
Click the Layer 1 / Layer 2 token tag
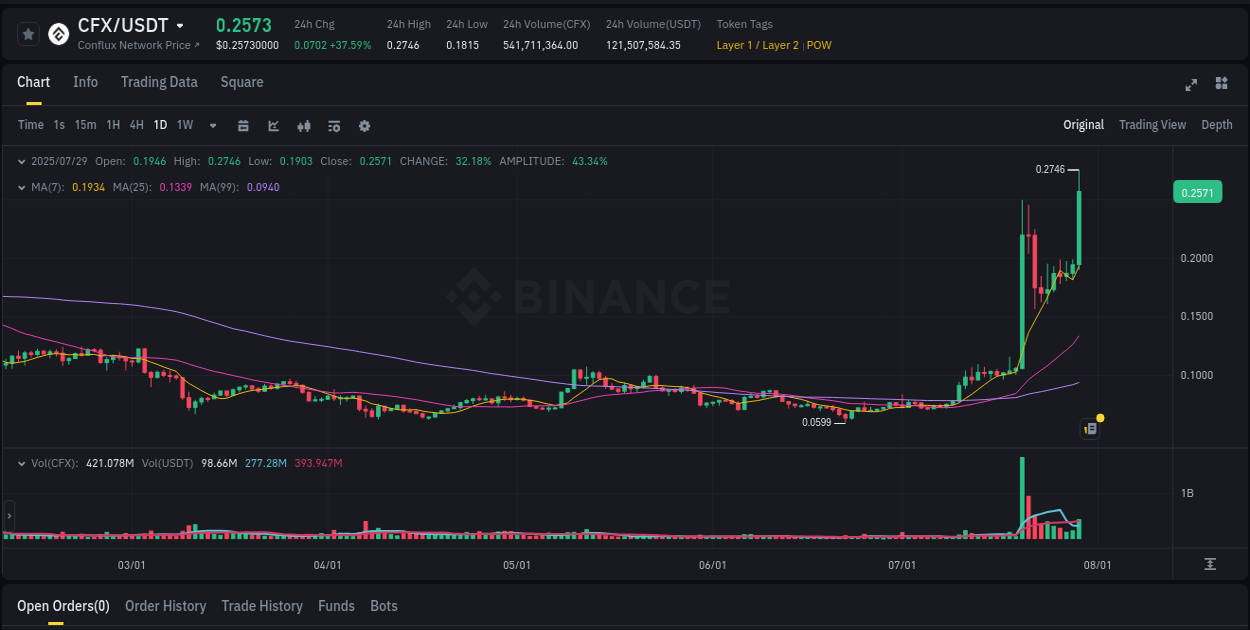click(757, 45)
